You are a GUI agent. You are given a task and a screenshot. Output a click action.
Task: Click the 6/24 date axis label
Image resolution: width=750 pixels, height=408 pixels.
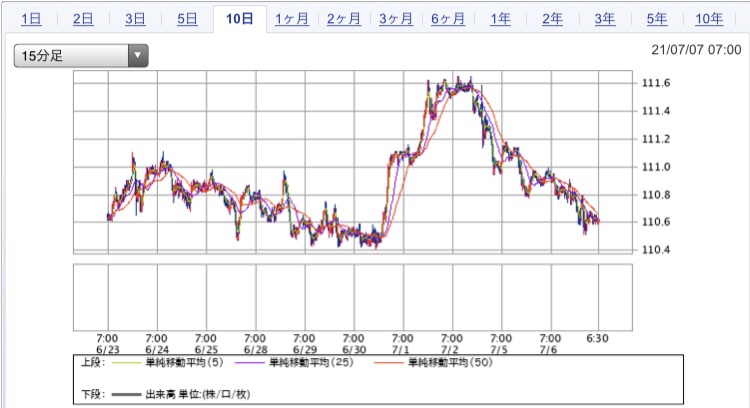pyautogui.click(x=157, y=350)
